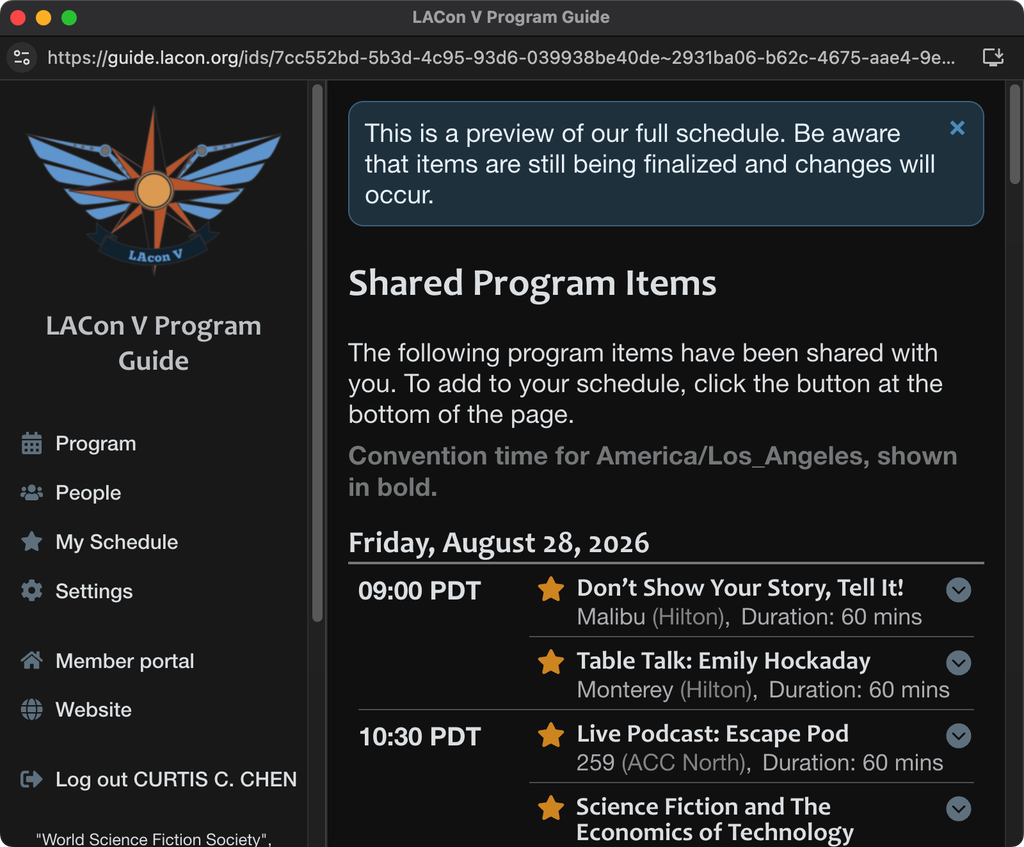
Task: Open Live Podcast: Escape Pod title
Action: coord(712,734)
